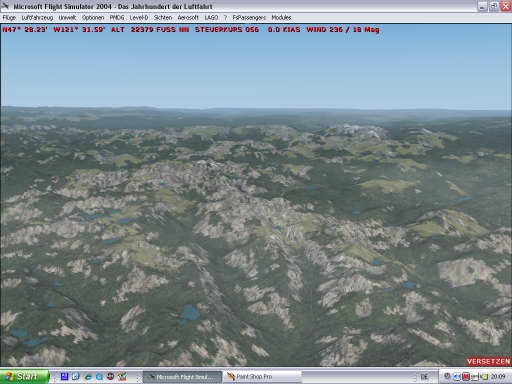Click the second quick launch icon
This screenshot has width=512, height=384.
(x=76, y=377)
